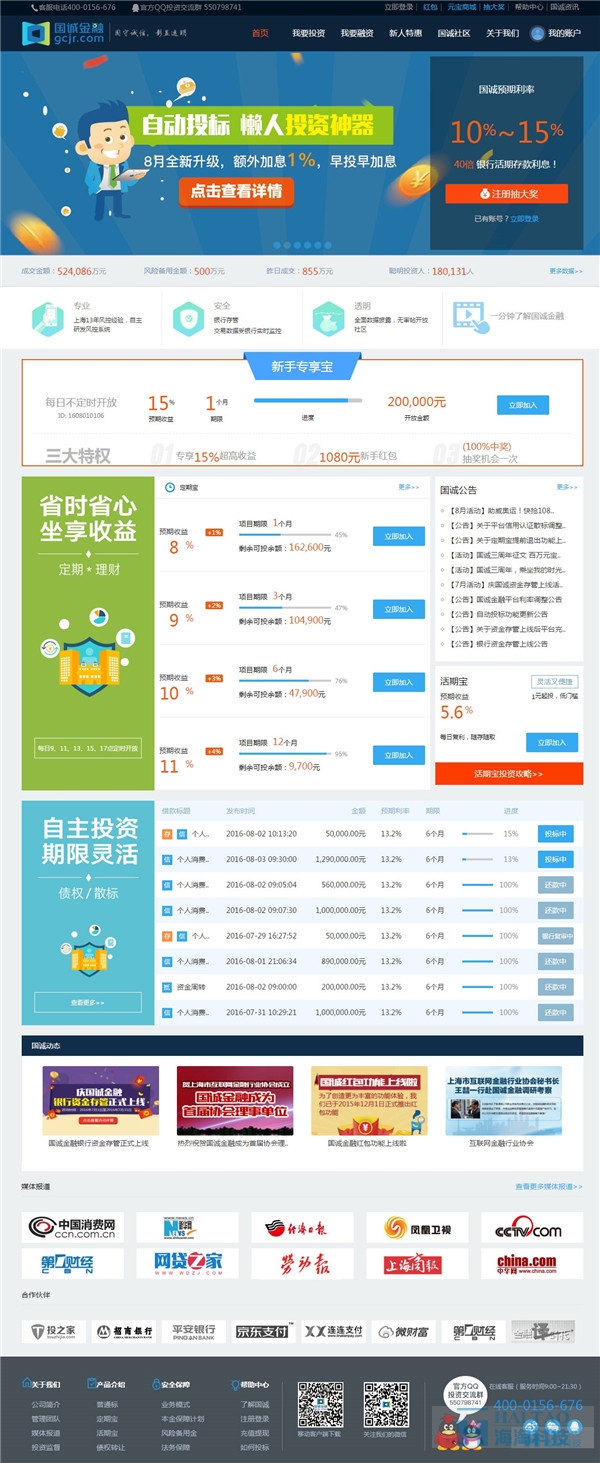Open the 招商银行 partner logo

(125, 1331)
